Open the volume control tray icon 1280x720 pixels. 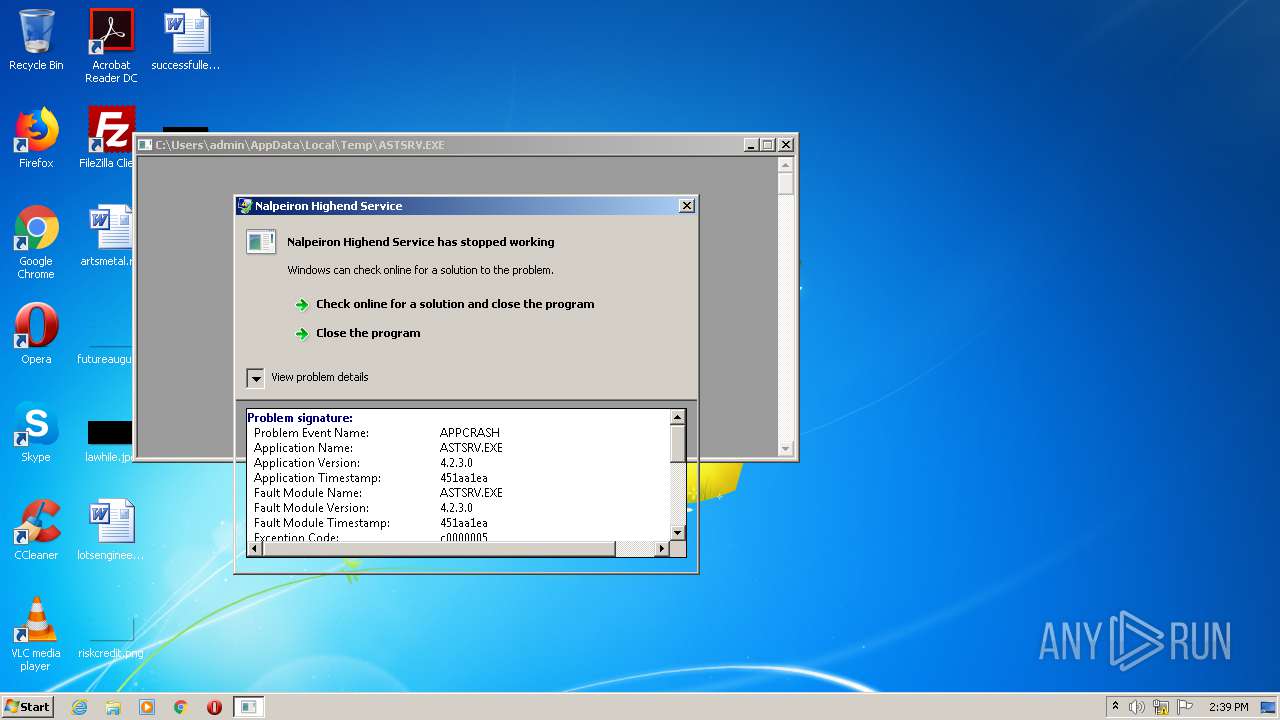point(1136,707)
